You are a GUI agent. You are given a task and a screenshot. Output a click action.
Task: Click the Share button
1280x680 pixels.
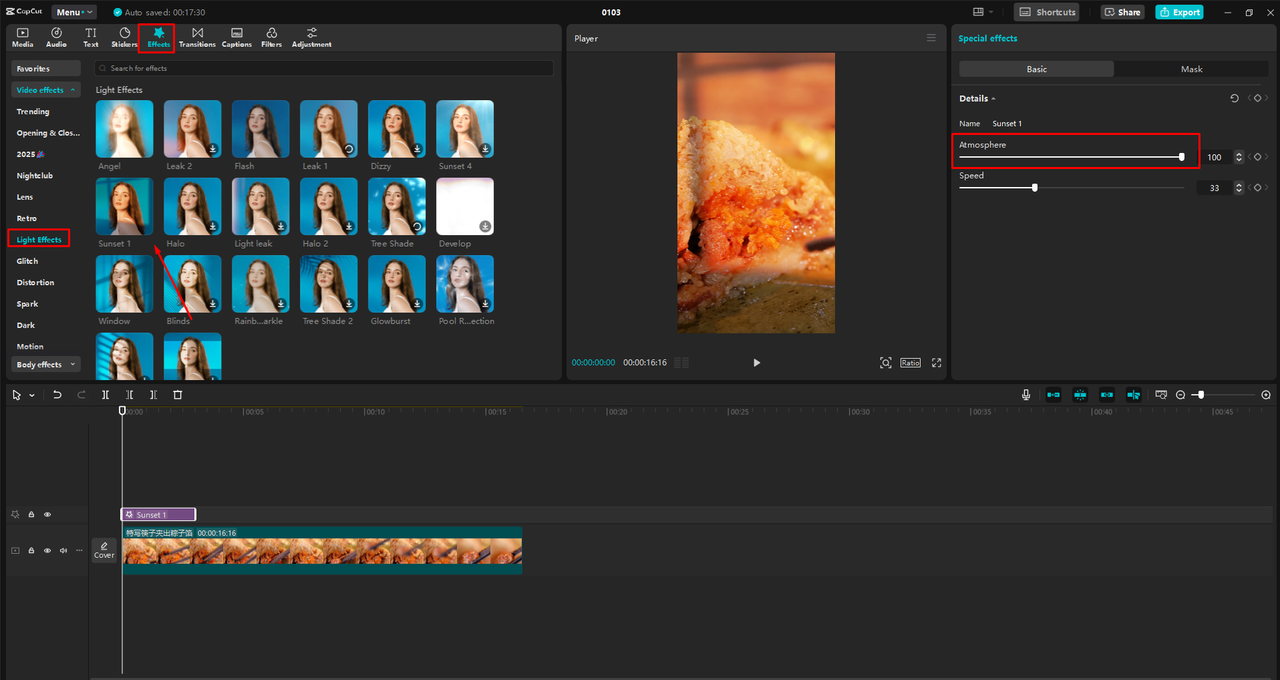pyautogui.click(x=1122, y=12)
